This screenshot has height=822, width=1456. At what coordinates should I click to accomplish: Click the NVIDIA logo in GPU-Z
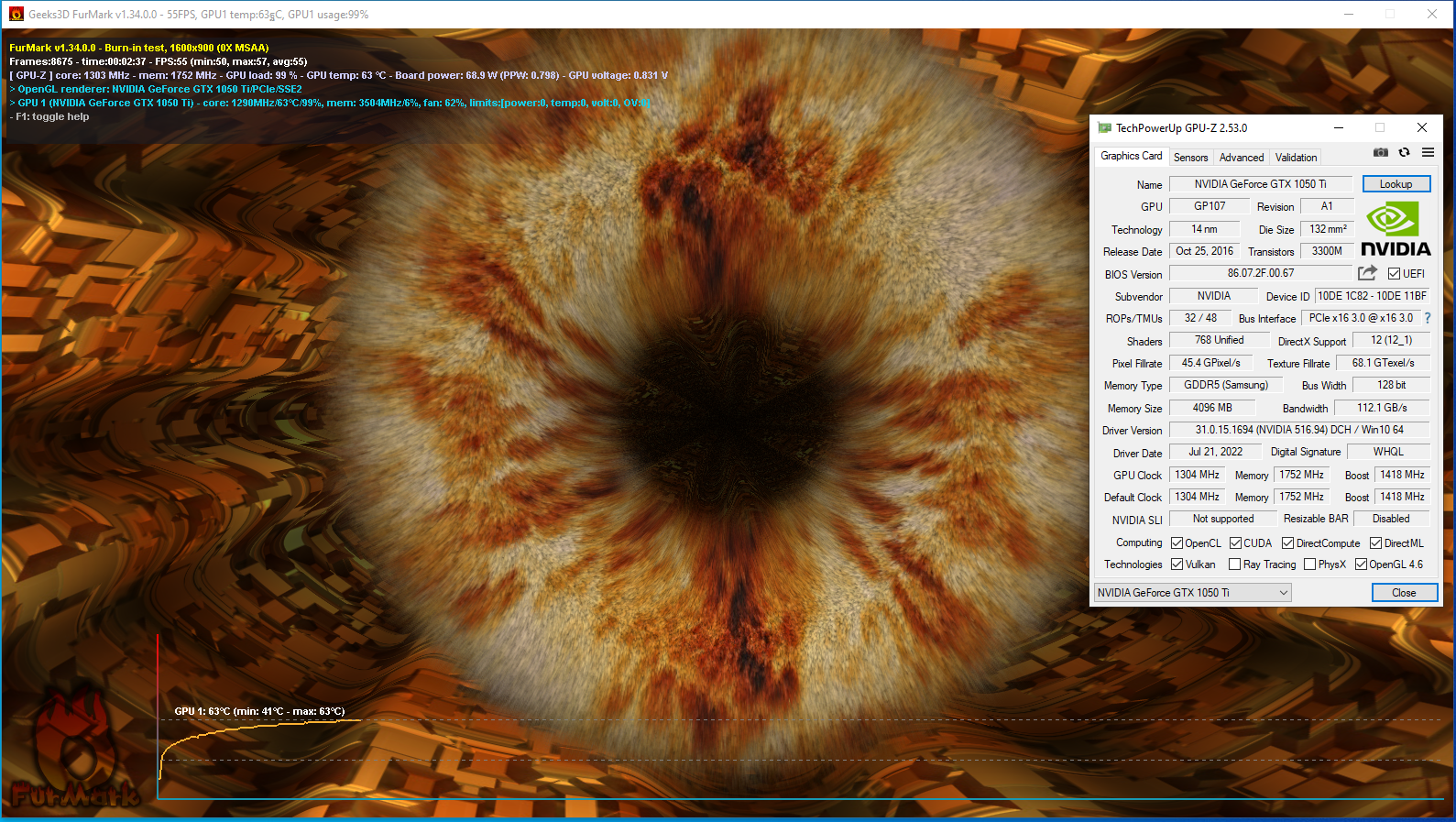pos(1395,230)
